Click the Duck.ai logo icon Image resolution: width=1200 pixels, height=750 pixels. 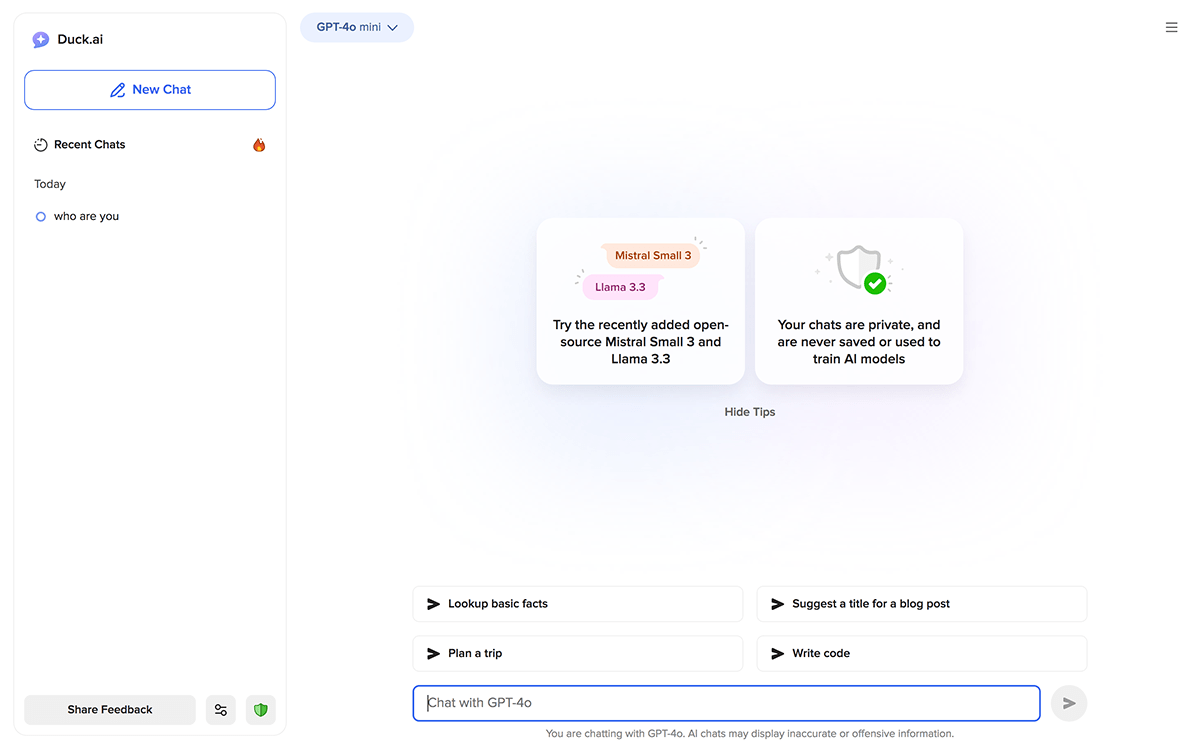(x=41, y=40)
